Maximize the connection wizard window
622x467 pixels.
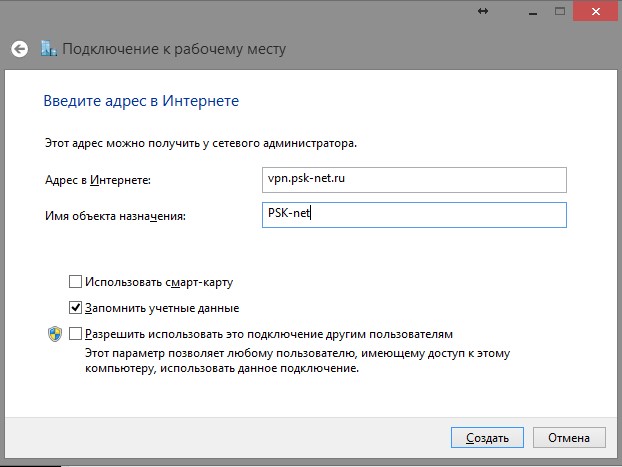coord(560,11)
